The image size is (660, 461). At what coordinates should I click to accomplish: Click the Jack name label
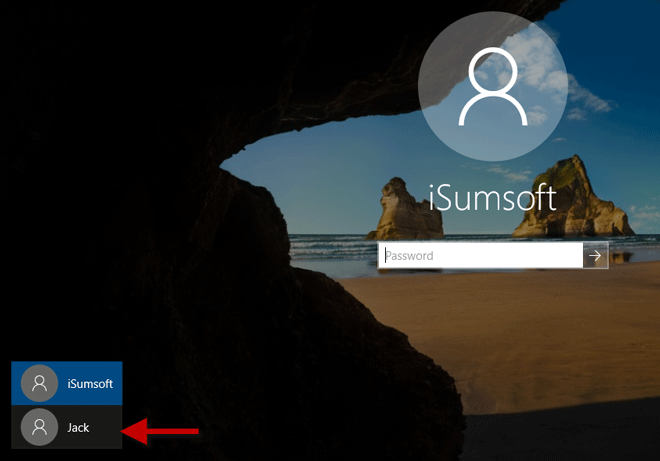click(78, 428)
